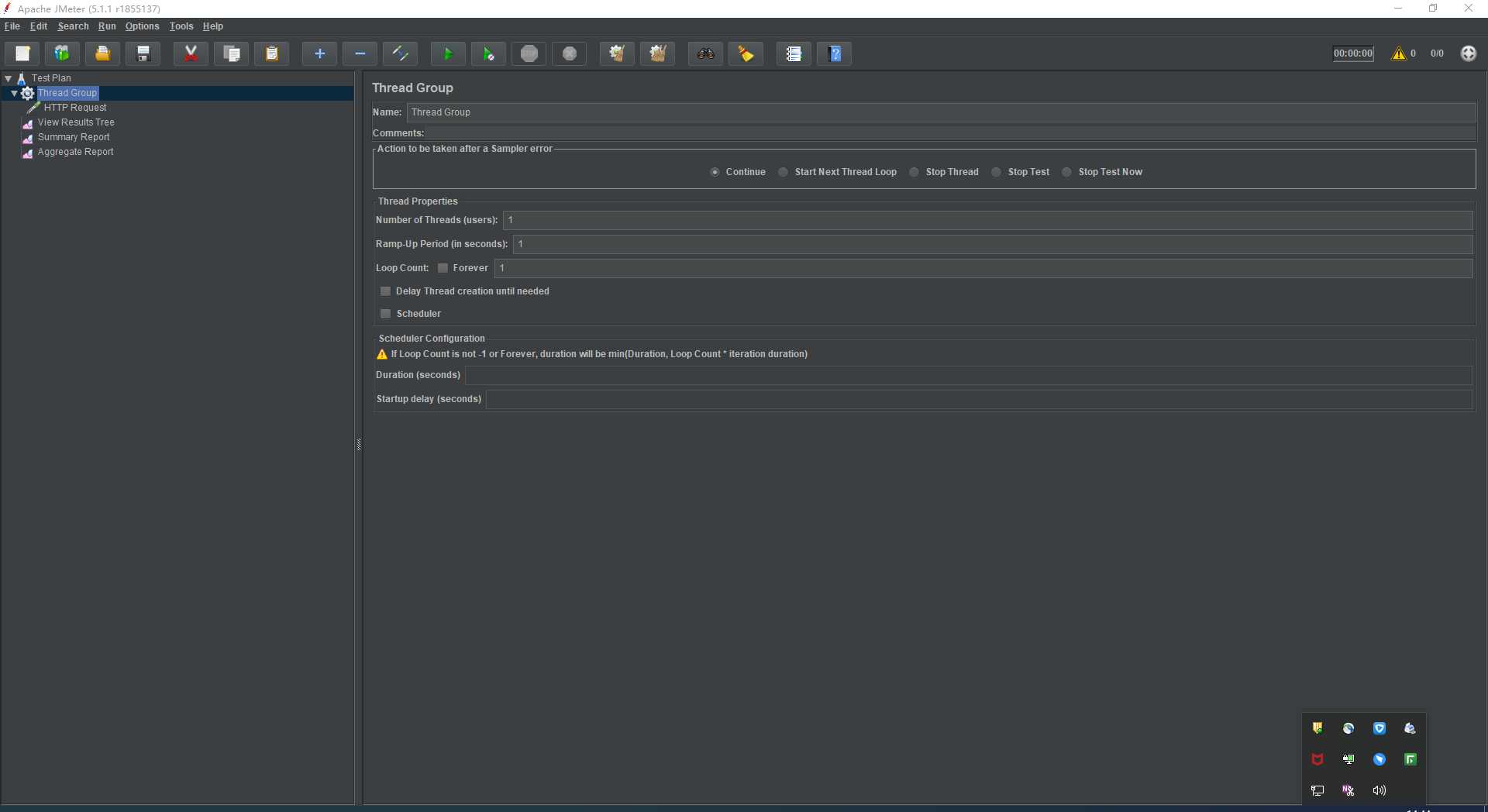Open the File menu
This screenshot has width=1488, height=812.
tap(12, 26)
